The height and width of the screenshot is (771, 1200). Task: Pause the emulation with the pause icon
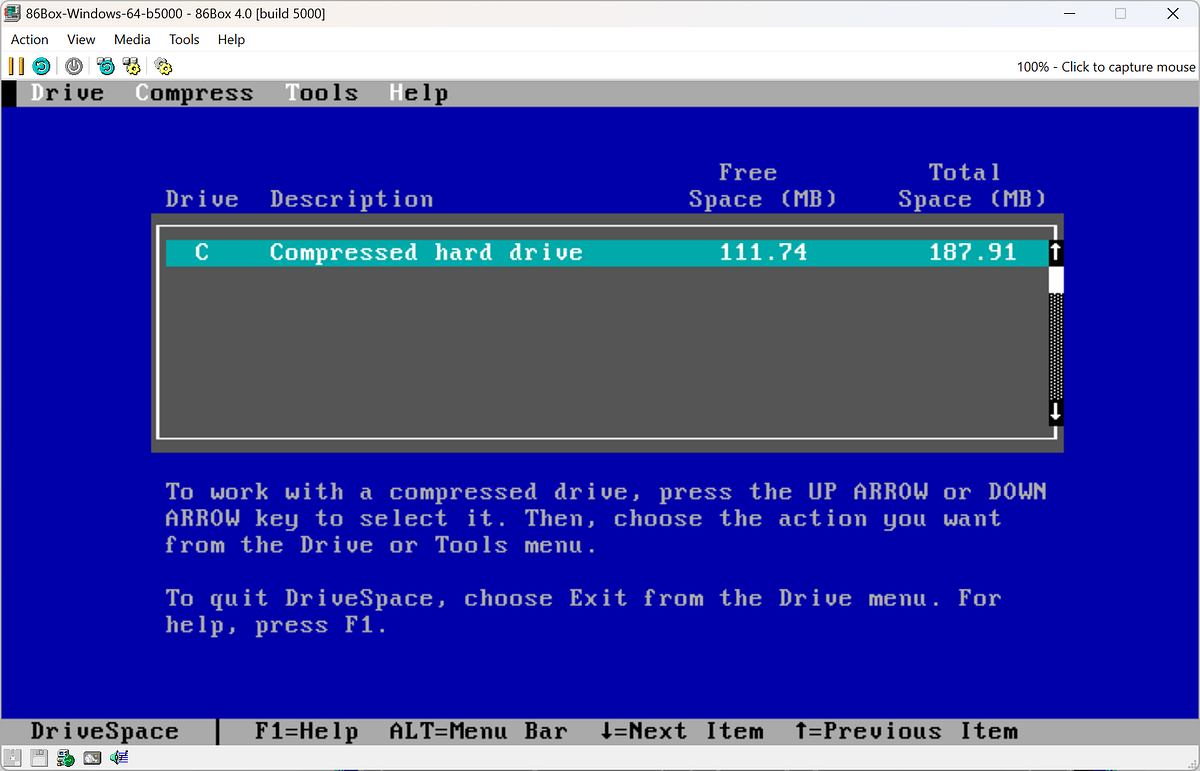[16, 66]
